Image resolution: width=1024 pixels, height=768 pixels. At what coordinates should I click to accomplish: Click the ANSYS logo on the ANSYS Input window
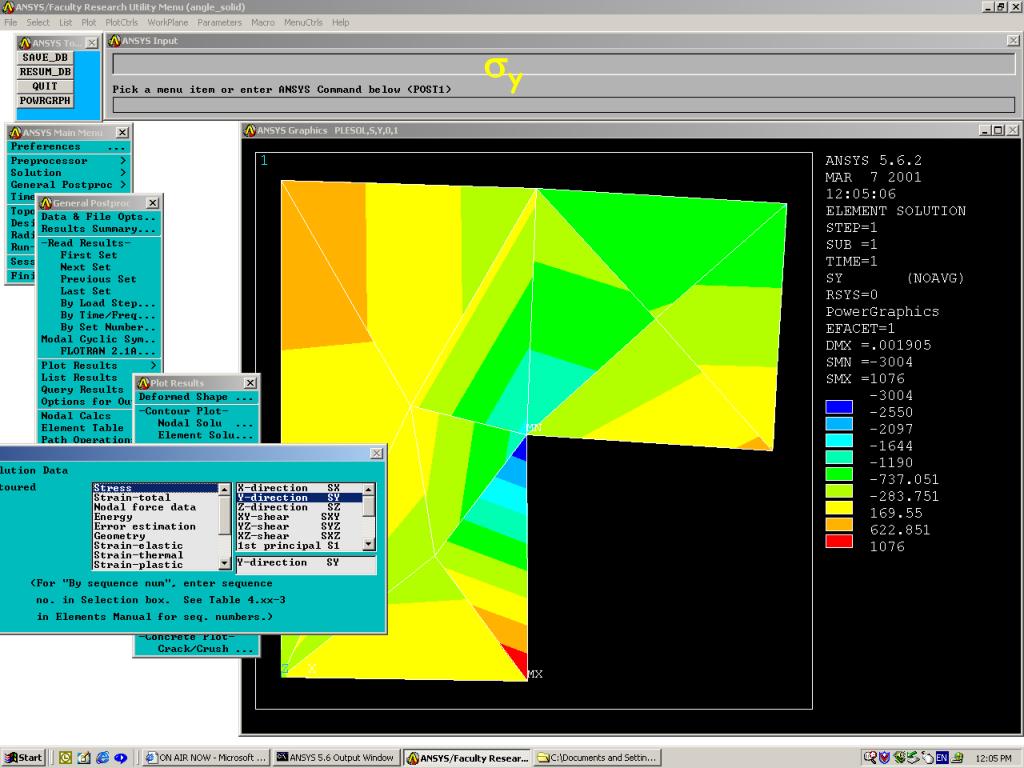point(114,40)
